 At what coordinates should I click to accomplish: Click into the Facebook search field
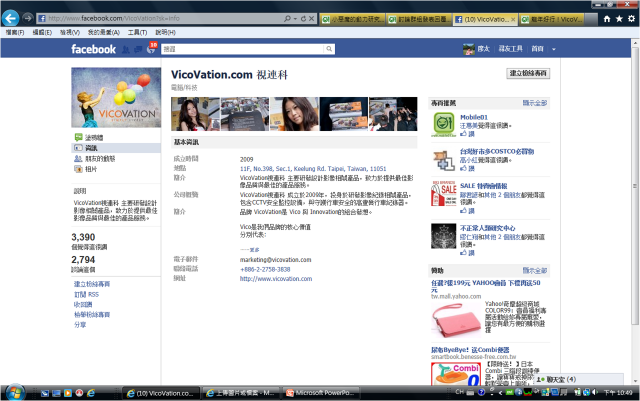pyautogui.click(x=242, y=49)
